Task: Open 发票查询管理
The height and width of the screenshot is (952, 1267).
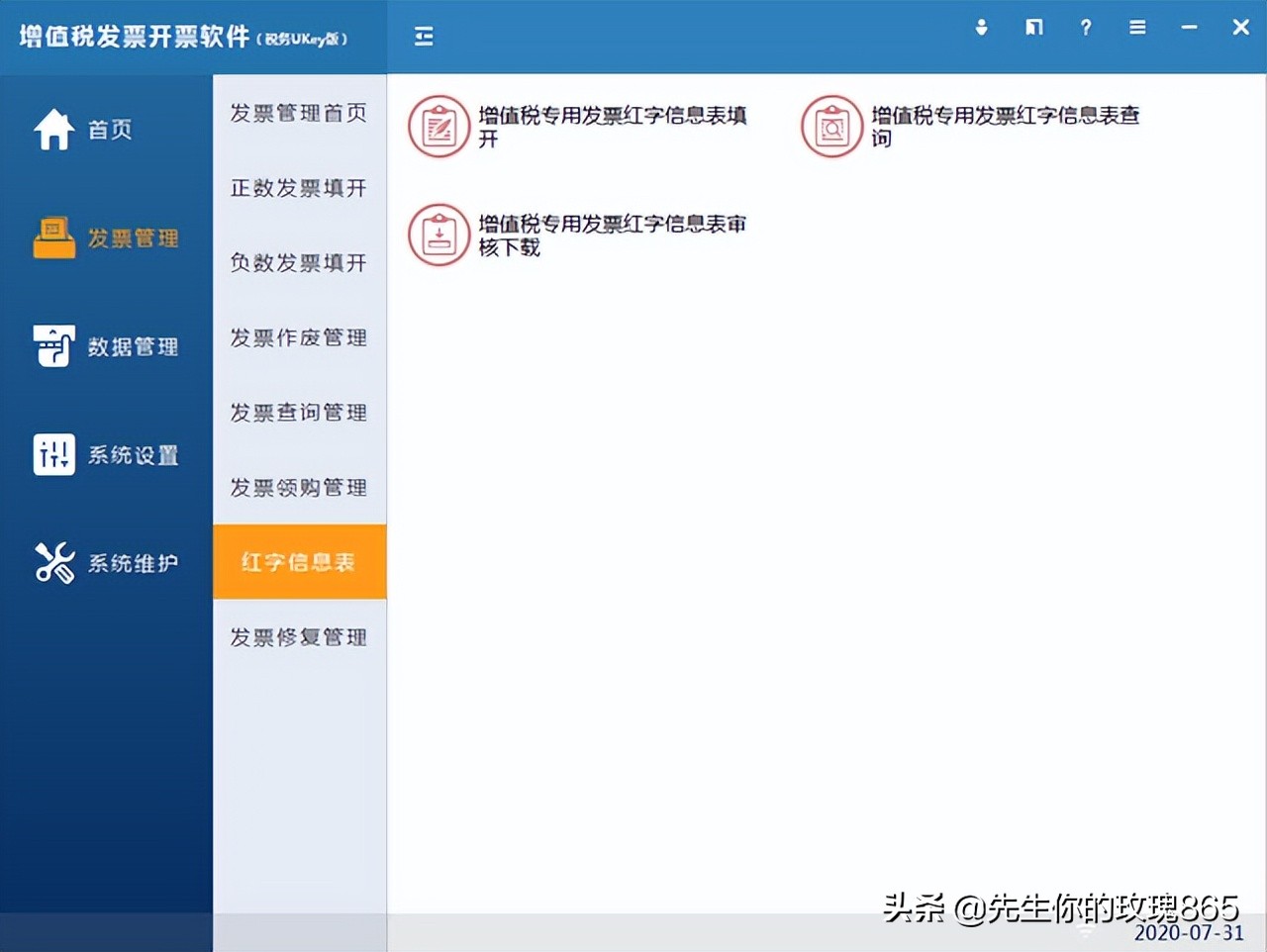Action: pos(299,413)
